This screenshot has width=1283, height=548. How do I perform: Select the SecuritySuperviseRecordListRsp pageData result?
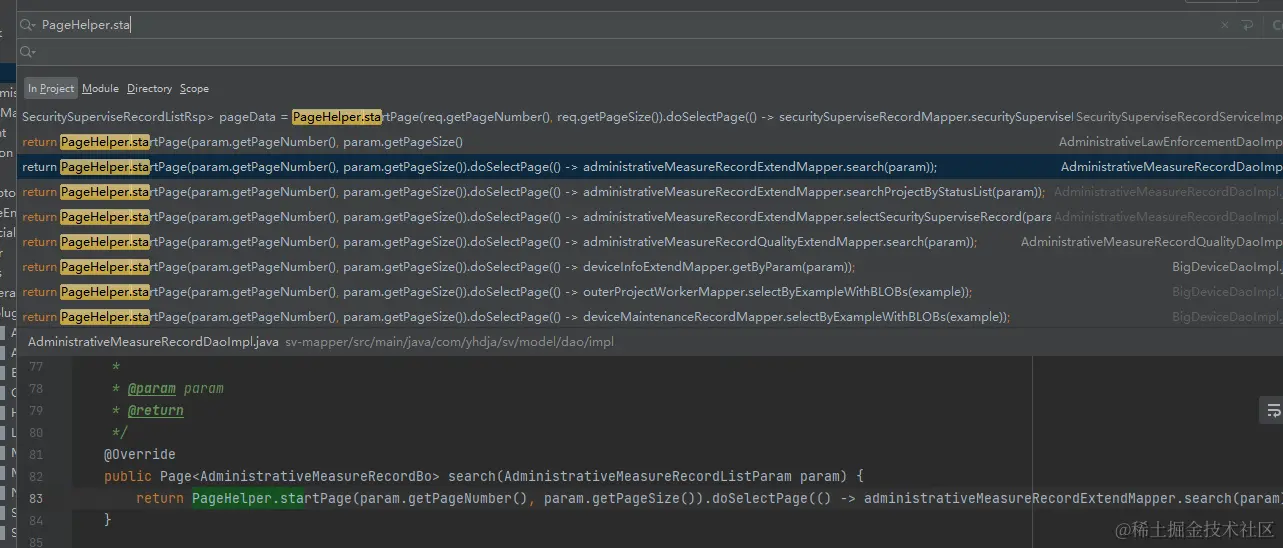click(650, 117)
